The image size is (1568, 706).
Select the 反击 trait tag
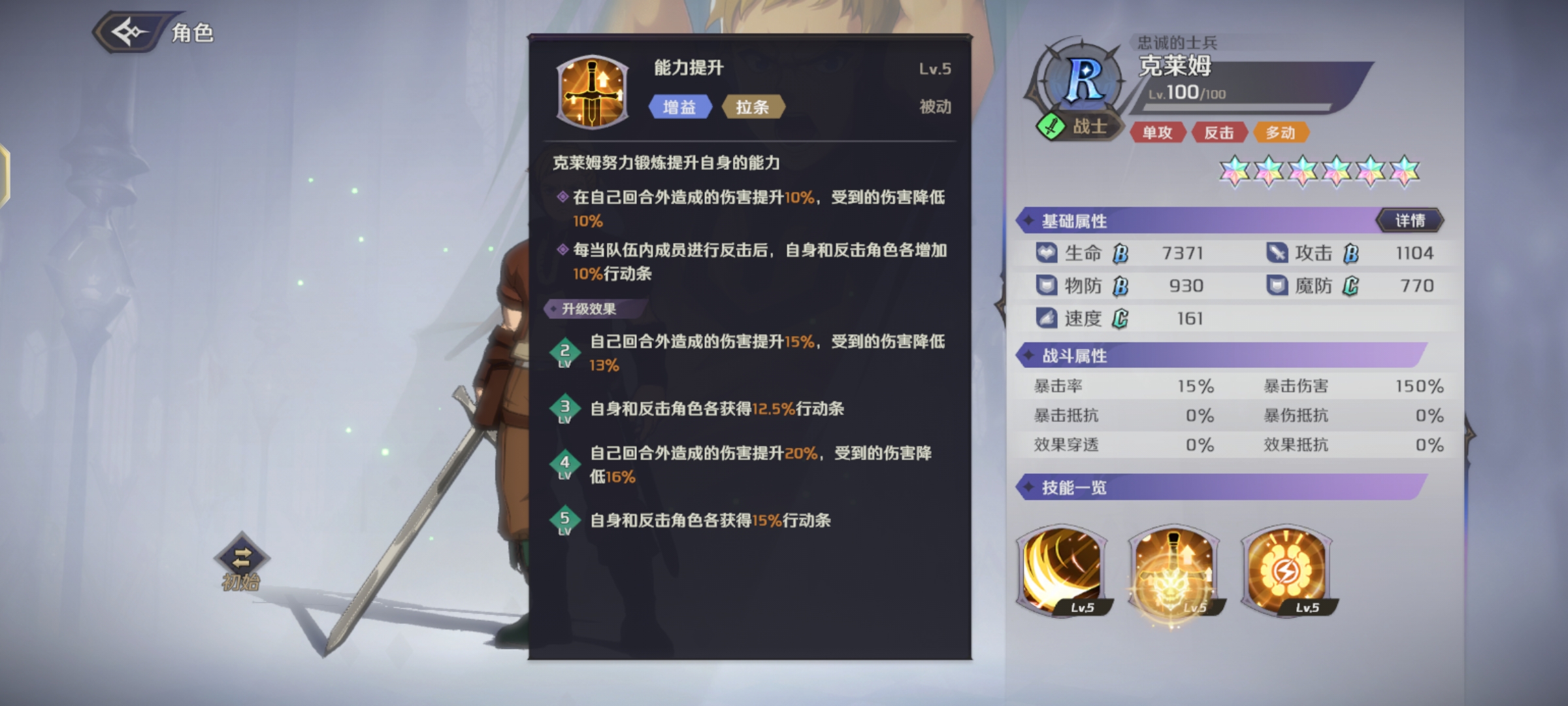[1218, 133]
